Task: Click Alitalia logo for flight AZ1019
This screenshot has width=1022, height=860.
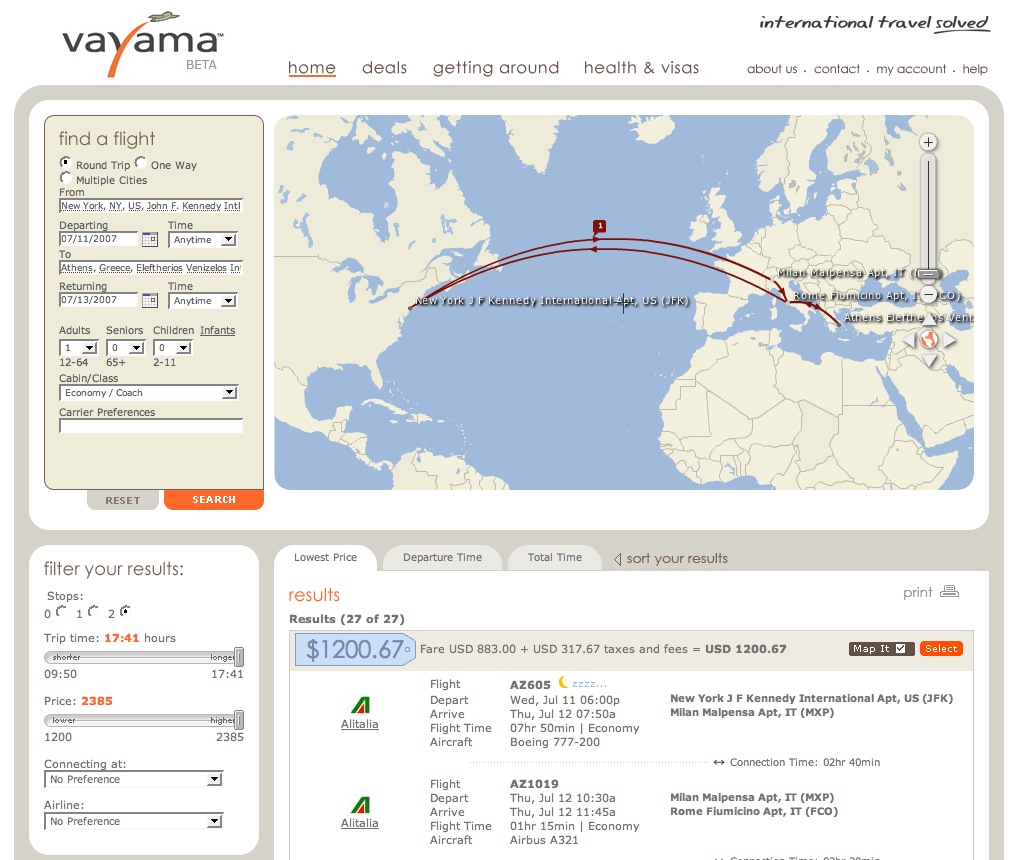Action: [360, 805]
